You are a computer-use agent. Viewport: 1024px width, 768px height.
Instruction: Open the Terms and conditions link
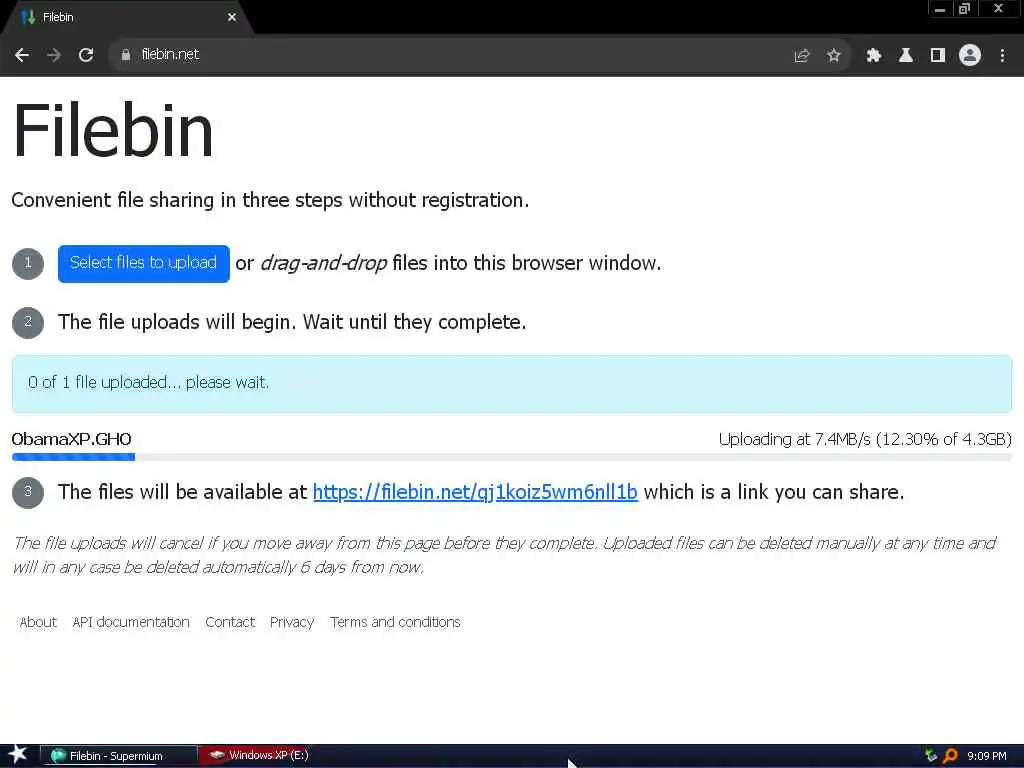point(395,622)
